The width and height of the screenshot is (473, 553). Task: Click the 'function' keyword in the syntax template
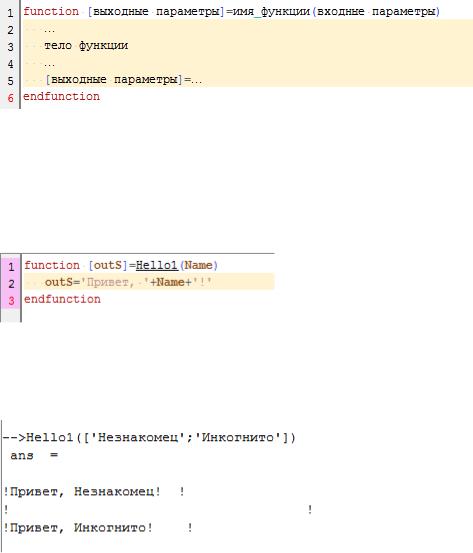51,12
